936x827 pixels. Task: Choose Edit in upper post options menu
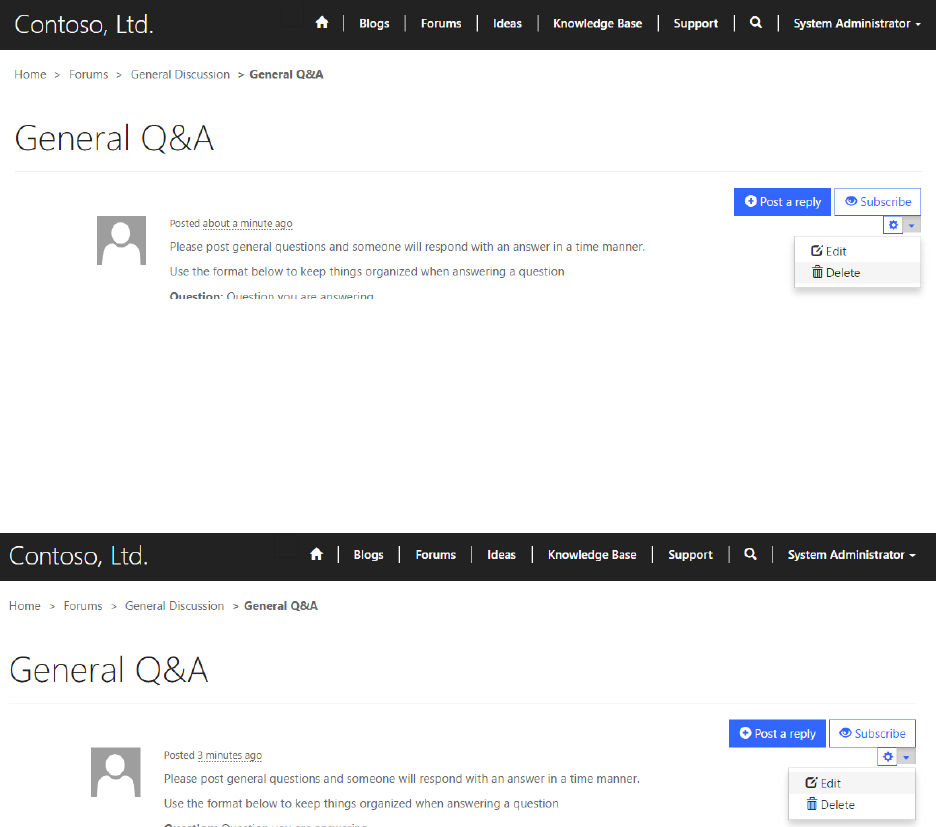(857, 251)
